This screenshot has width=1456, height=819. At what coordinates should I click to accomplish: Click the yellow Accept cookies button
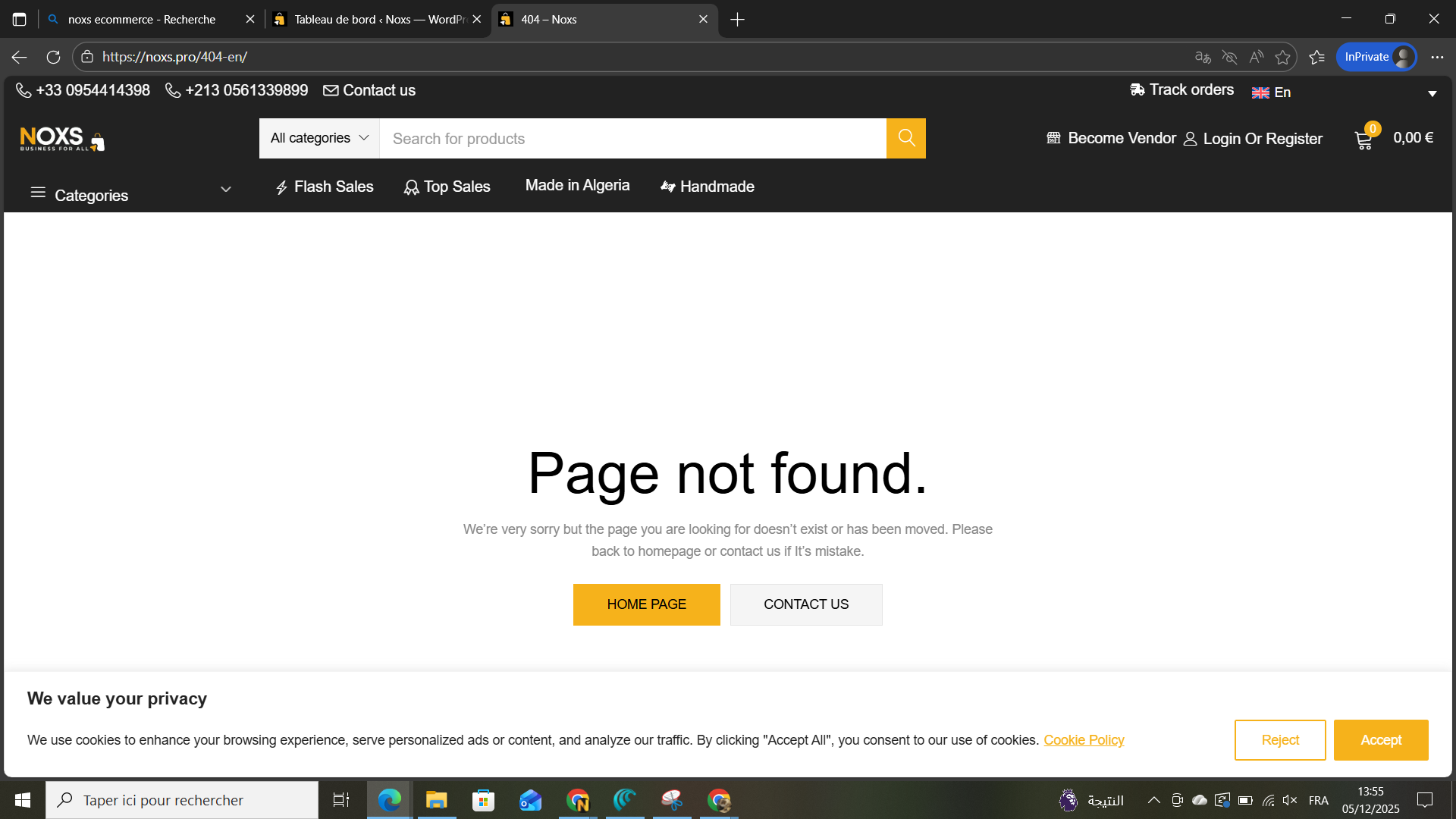[1380, 740]
